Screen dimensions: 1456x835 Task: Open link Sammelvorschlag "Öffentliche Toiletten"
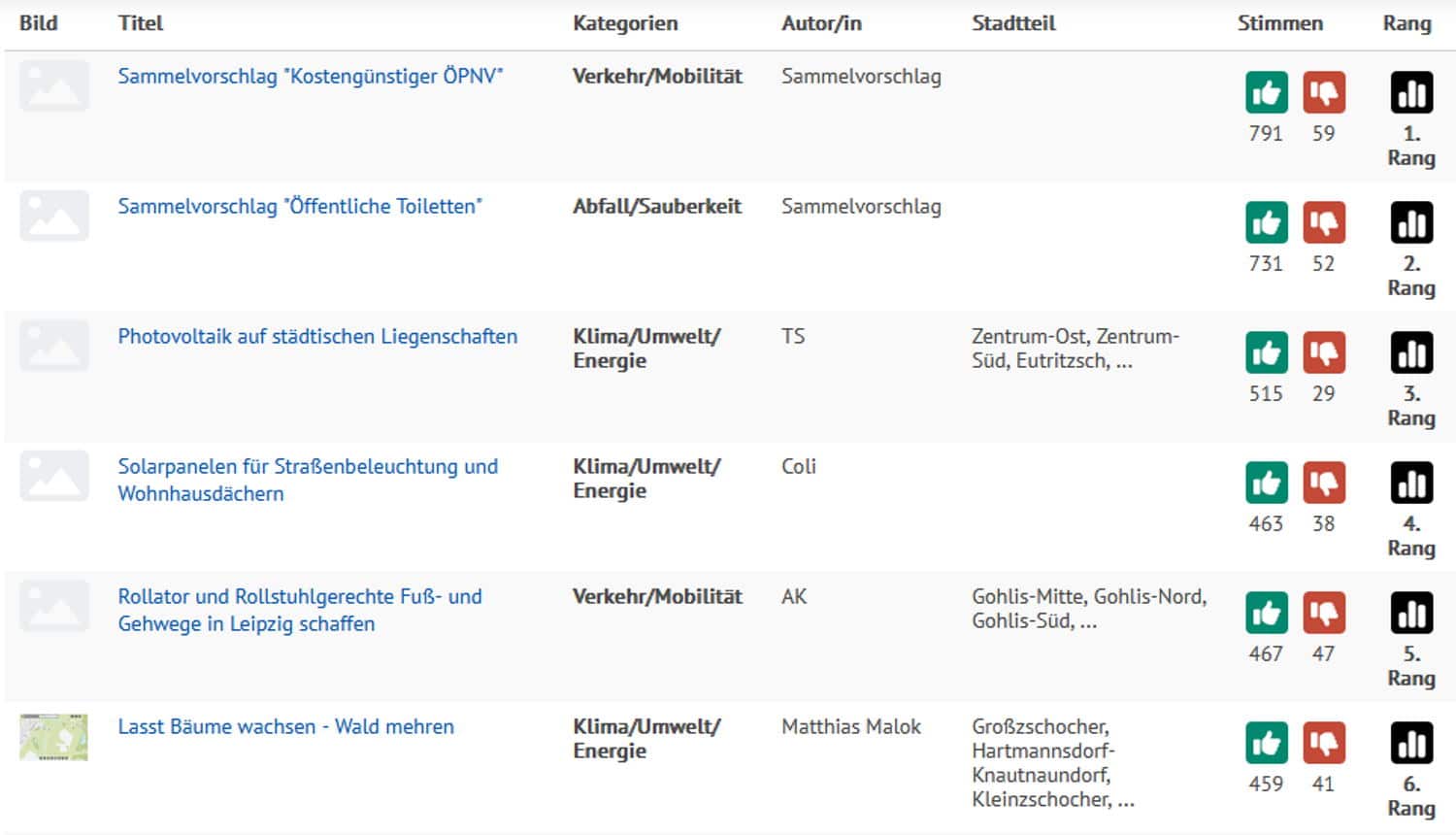point(299,207)
